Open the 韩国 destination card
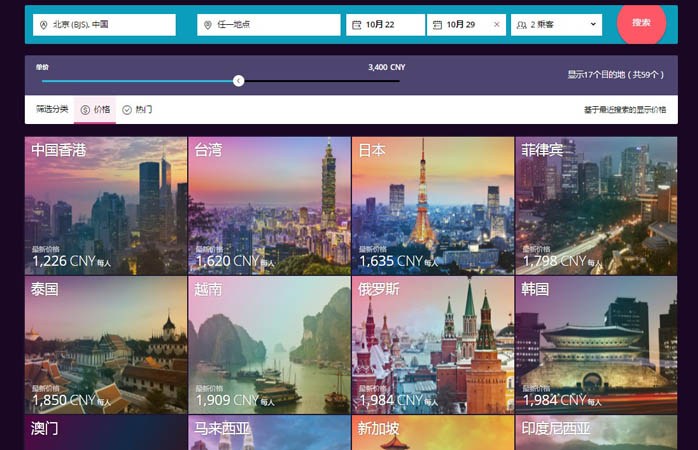Viewport: 698px width, 450px height. pos(596,345)
